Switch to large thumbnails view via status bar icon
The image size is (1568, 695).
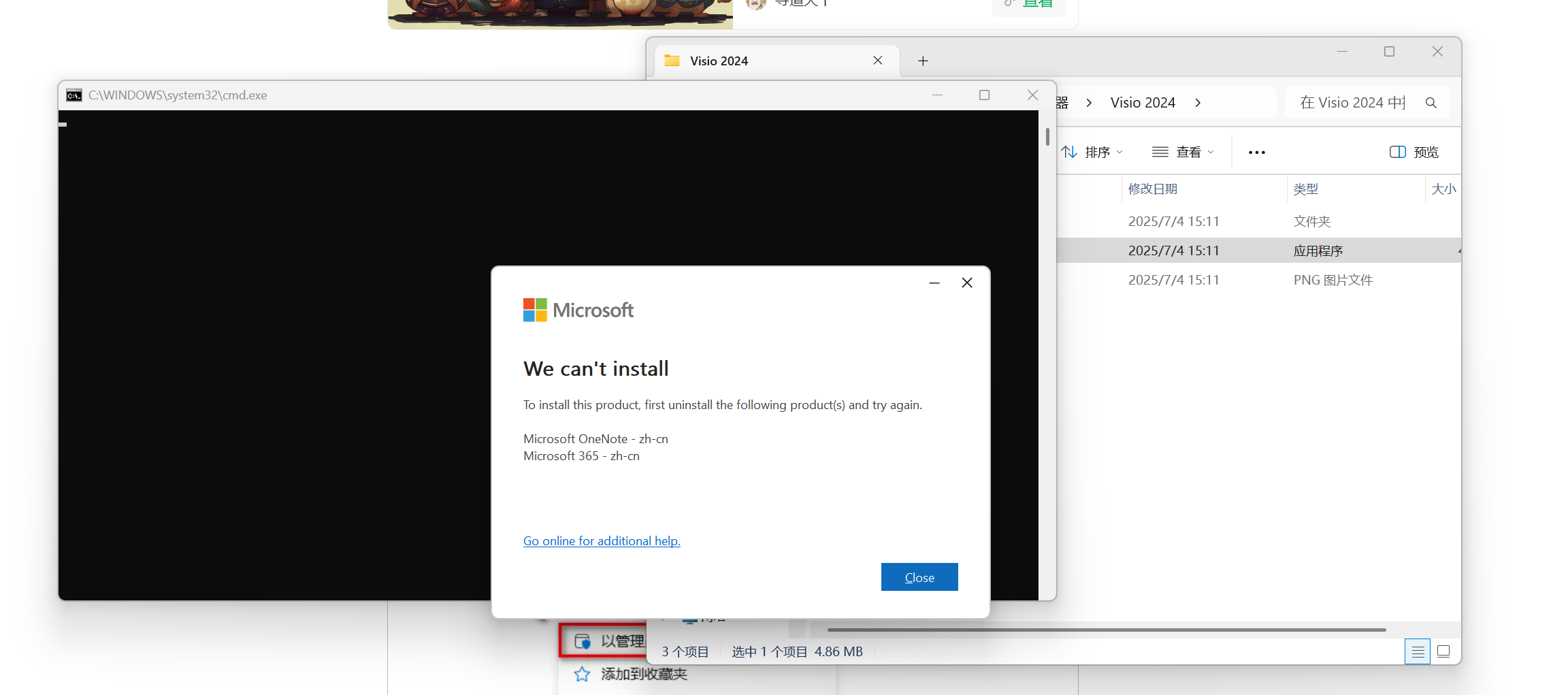coord(1443,652)
